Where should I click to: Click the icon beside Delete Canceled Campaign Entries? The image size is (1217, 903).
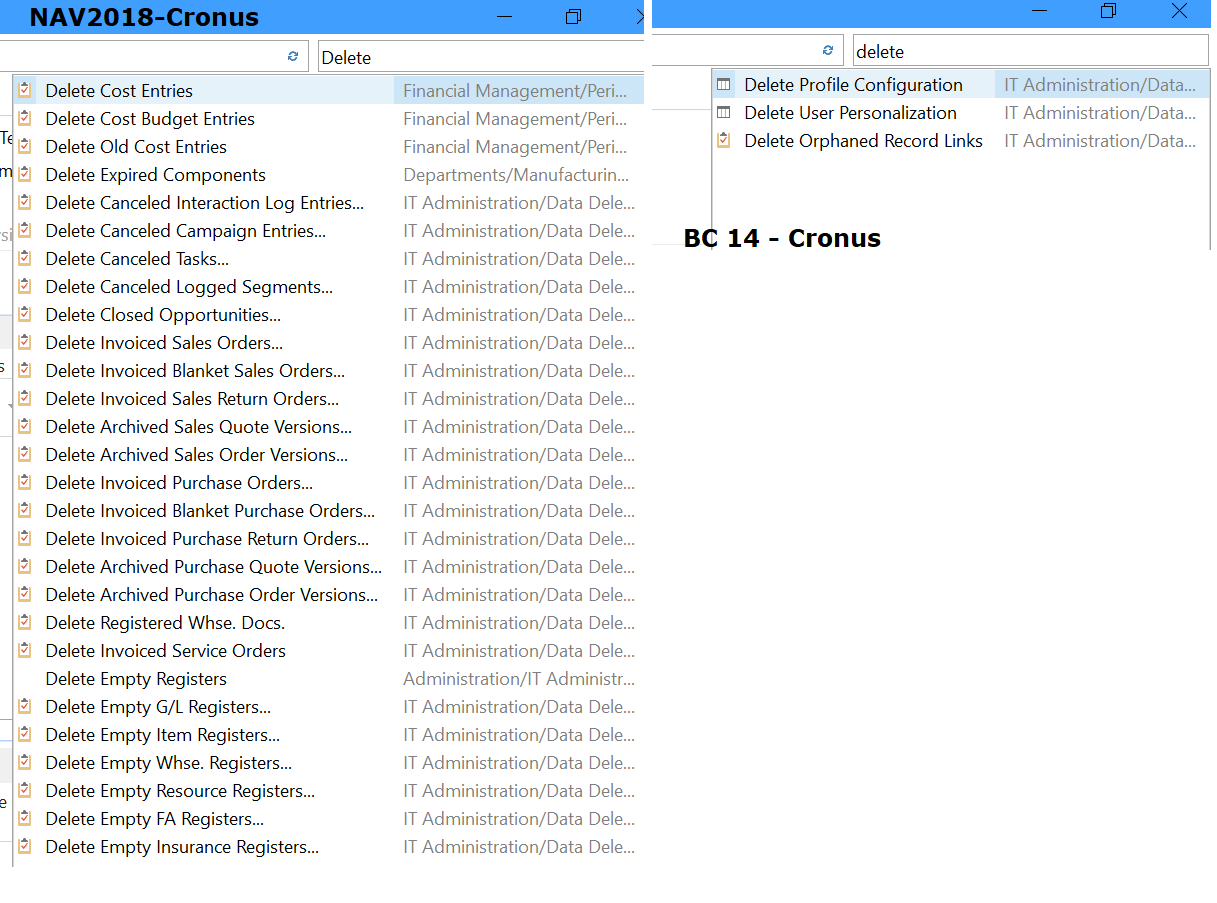[25, 230]
